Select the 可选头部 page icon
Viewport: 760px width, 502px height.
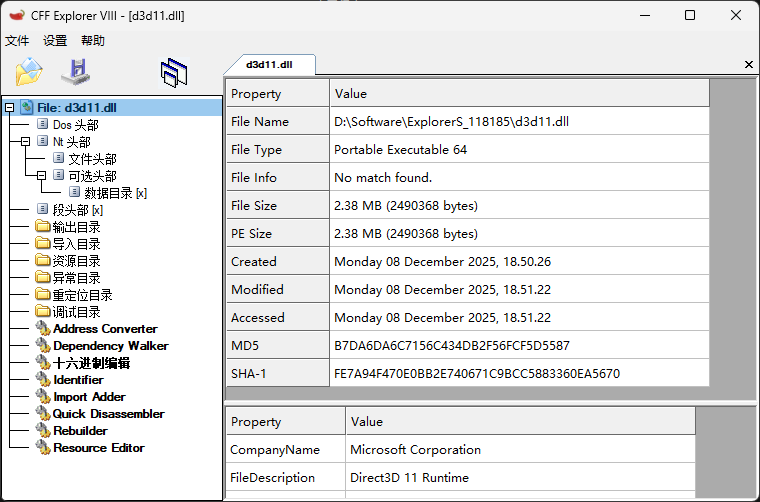click(58, 175)
